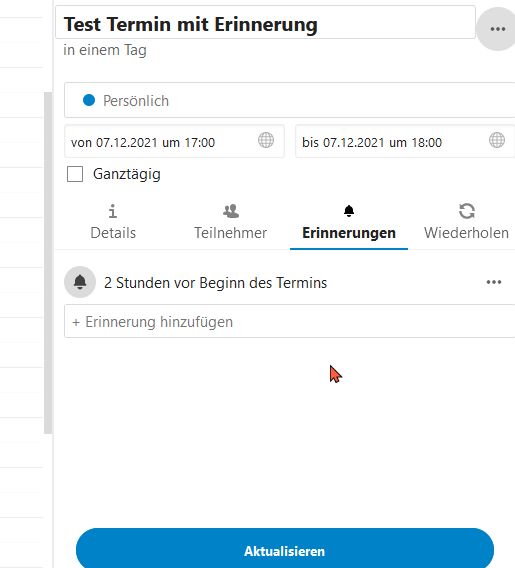Click the Wiederholen repeat arrows icon
Screen dimensions: 515x568
(467, 211)
